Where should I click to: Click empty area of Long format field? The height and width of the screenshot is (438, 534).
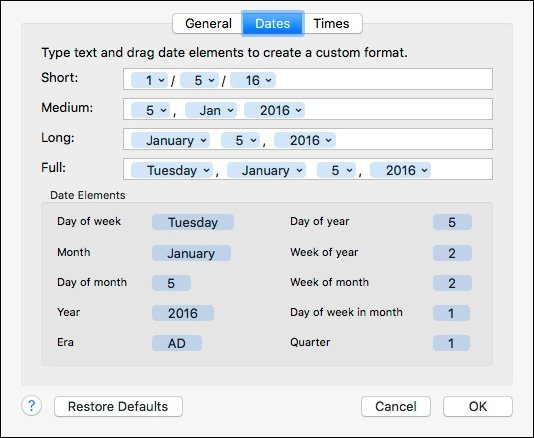tap(412, 139)
